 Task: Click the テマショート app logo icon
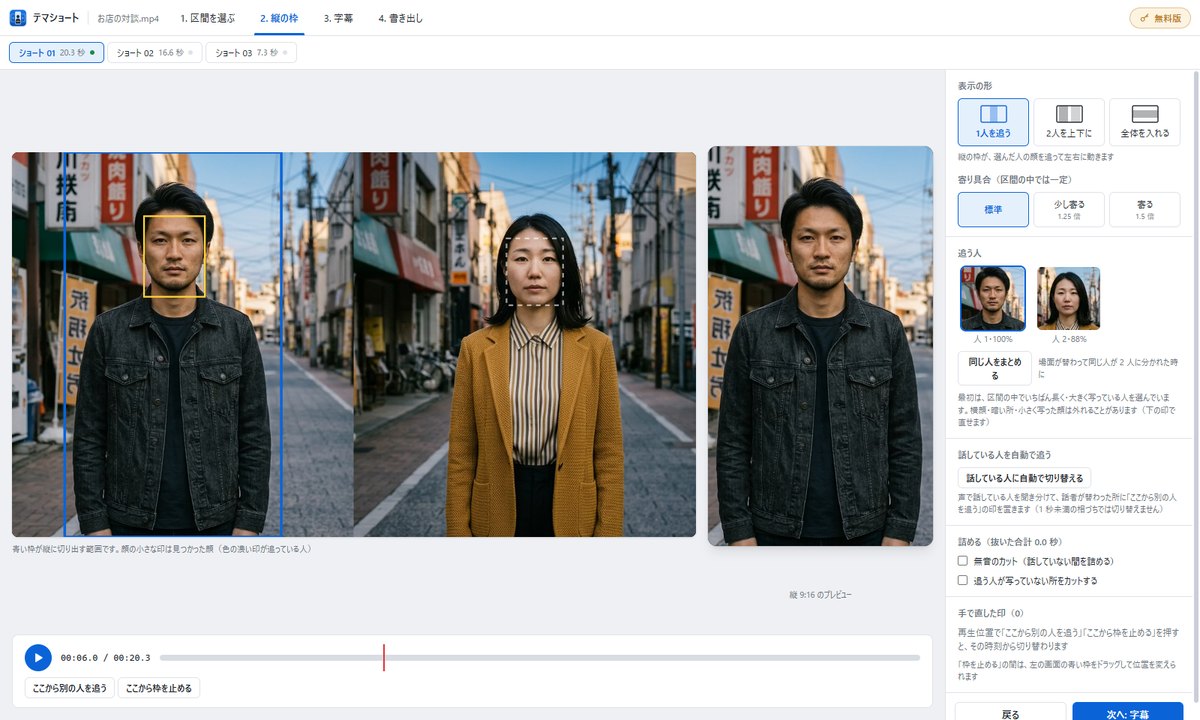pyautogui.click(x=18, y=18)
